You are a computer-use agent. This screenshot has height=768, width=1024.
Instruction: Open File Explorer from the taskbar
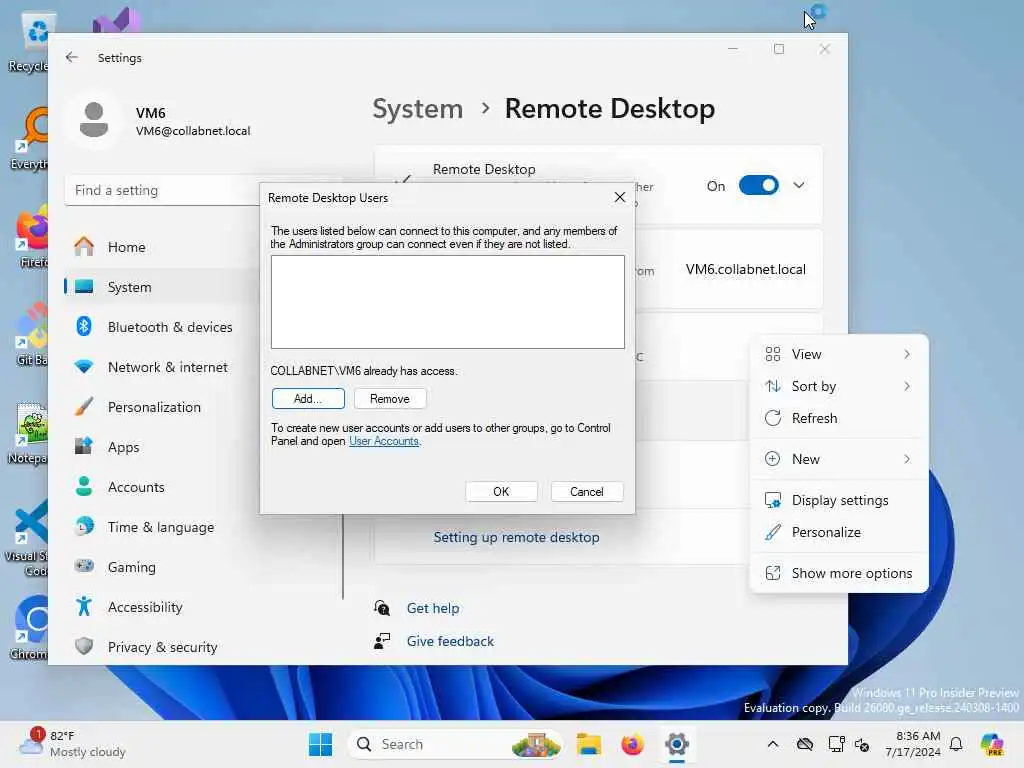588,744
